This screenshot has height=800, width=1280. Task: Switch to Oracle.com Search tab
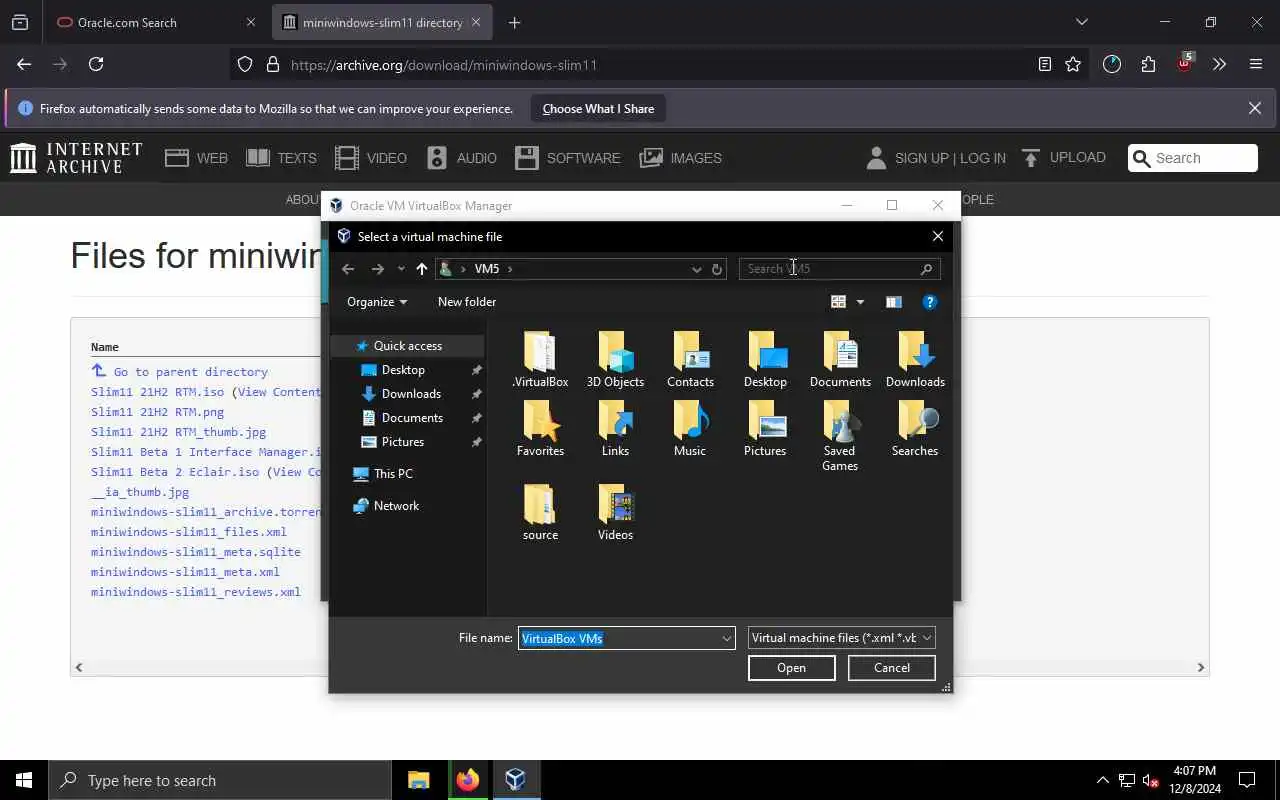pyautogui.click(x=155, y=22)
